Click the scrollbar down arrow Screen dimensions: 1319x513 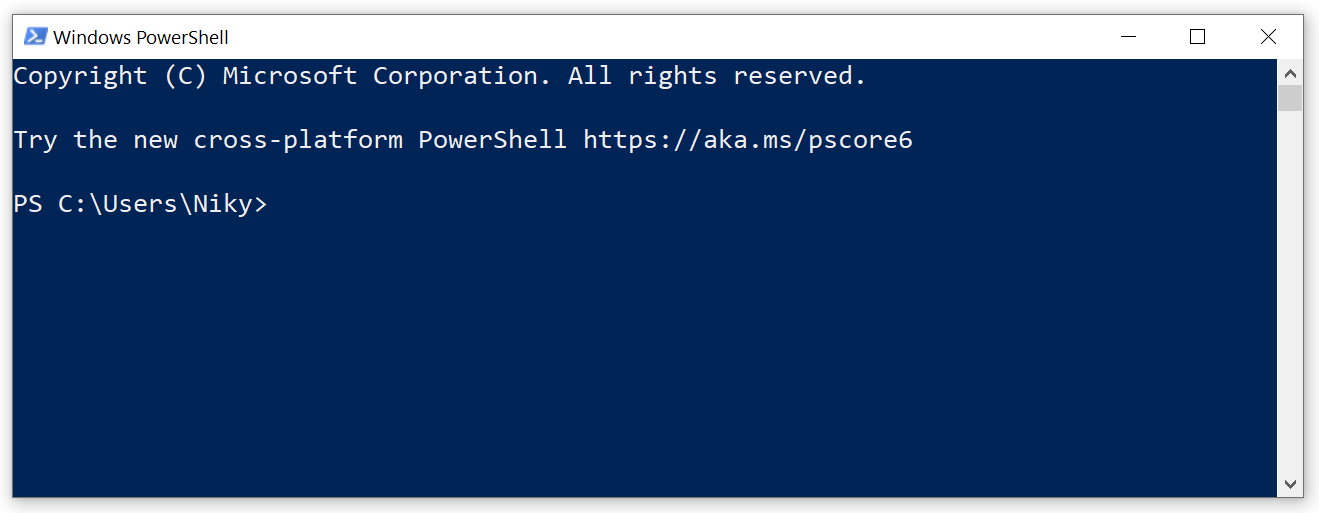pyautogui.click(x=1290, y=484)
